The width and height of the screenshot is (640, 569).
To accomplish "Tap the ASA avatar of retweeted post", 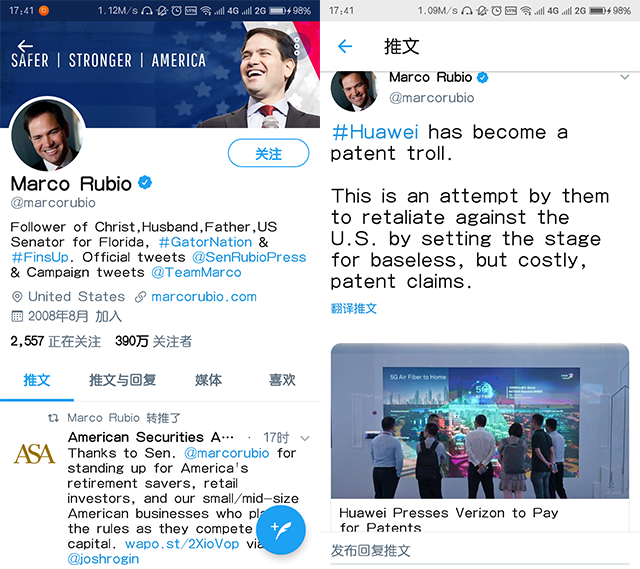I will [34, 453].
